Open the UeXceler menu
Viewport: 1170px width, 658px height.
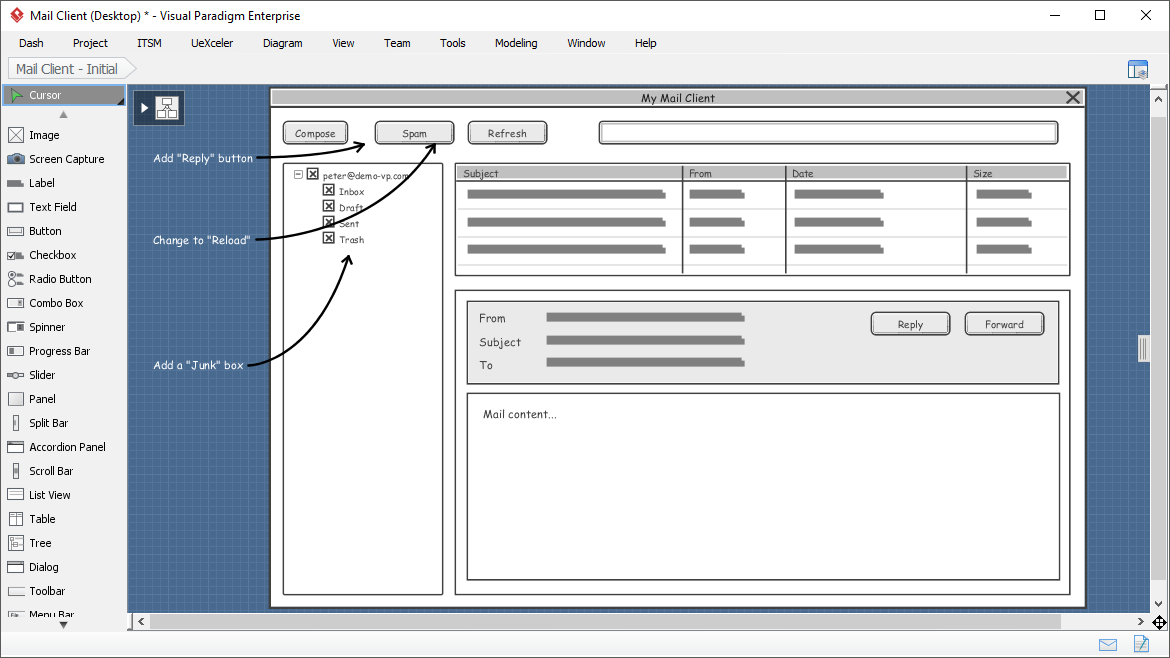(212, 43)
